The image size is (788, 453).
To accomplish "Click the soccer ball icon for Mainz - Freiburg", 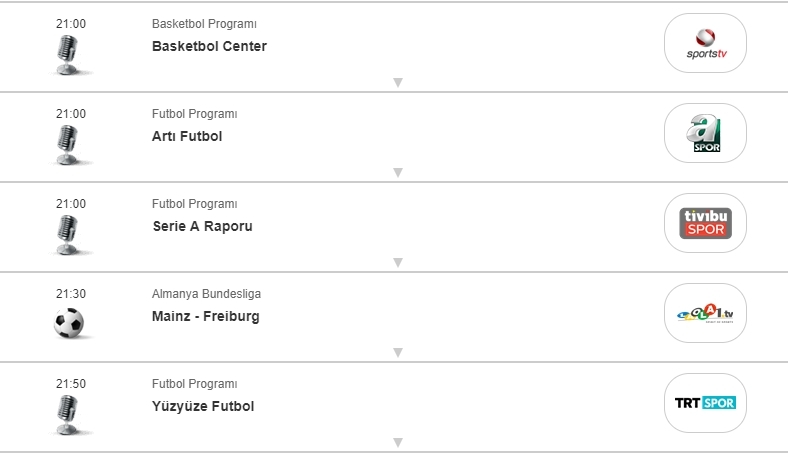I will coord(69,323).
